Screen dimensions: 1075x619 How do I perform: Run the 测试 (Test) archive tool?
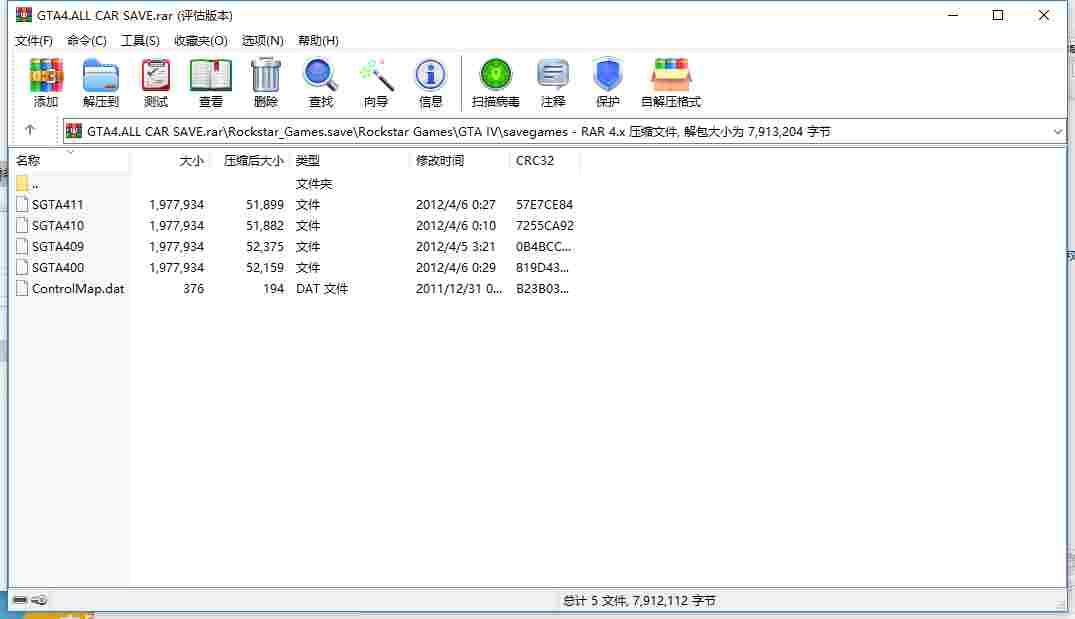pos(156,82)
